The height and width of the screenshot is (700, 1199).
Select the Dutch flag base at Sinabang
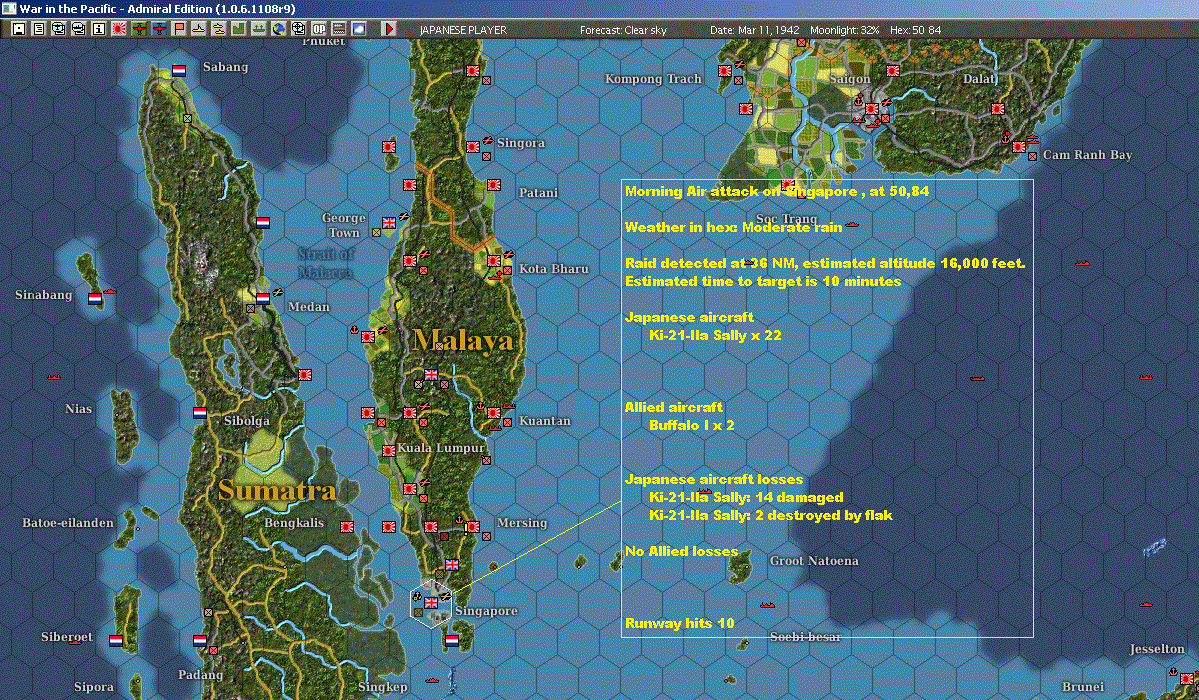(x=95, y=298)
